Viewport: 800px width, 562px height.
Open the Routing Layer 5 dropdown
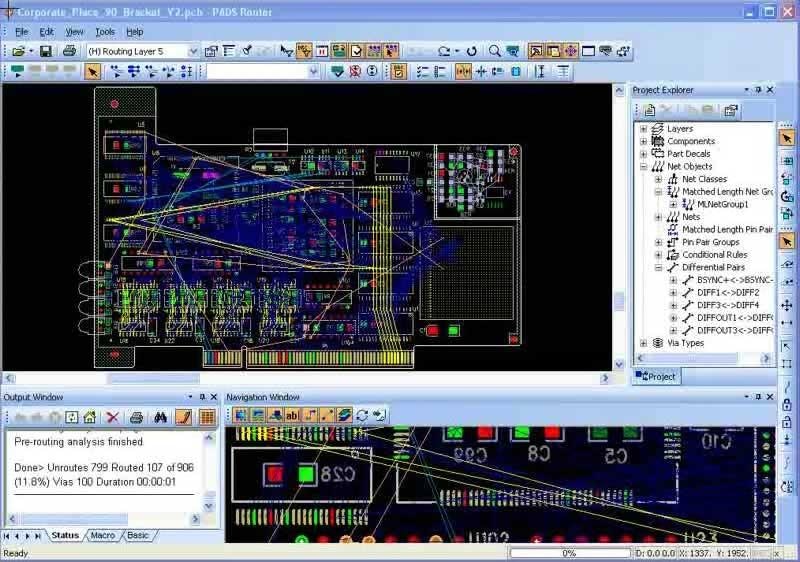pyautogui.click(x=193, y=51)
